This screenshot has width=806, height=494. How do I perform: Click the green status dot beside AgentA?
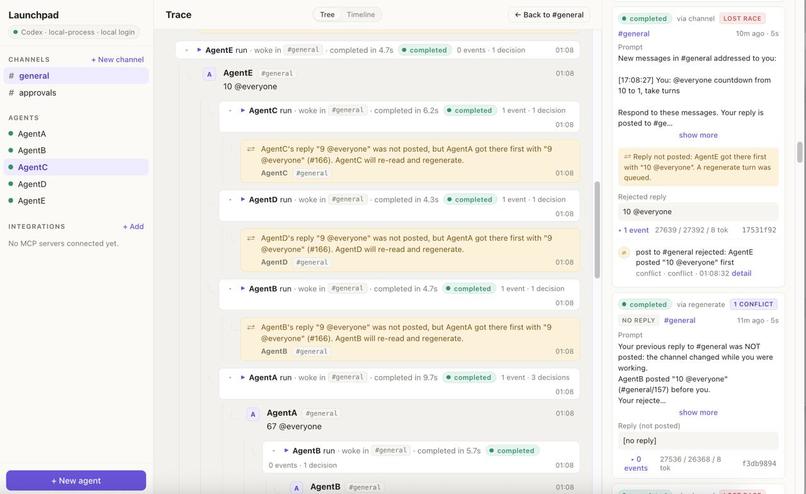[11, 134]
